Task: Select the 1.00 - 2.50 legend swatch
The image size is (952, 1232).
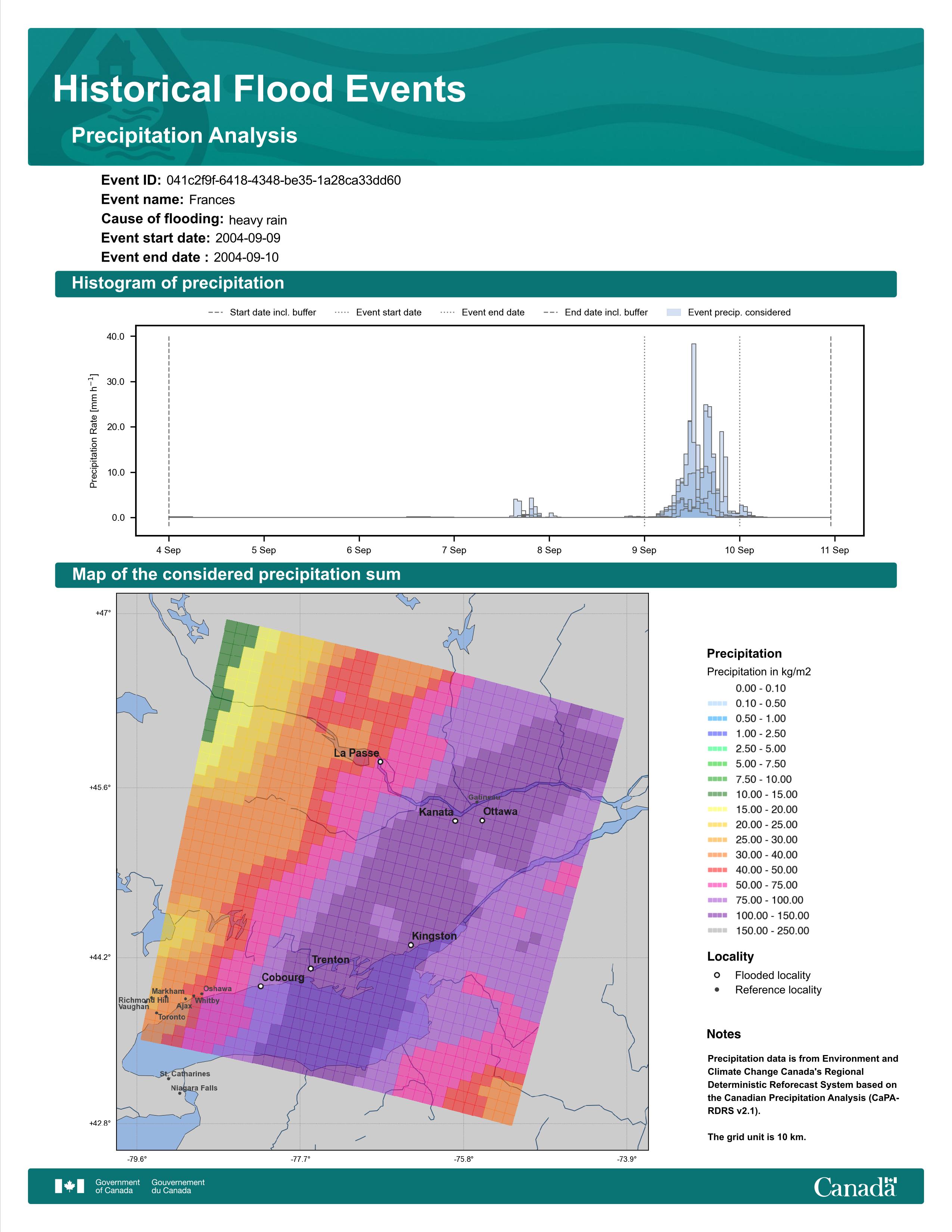Action: tap(718, 733)
